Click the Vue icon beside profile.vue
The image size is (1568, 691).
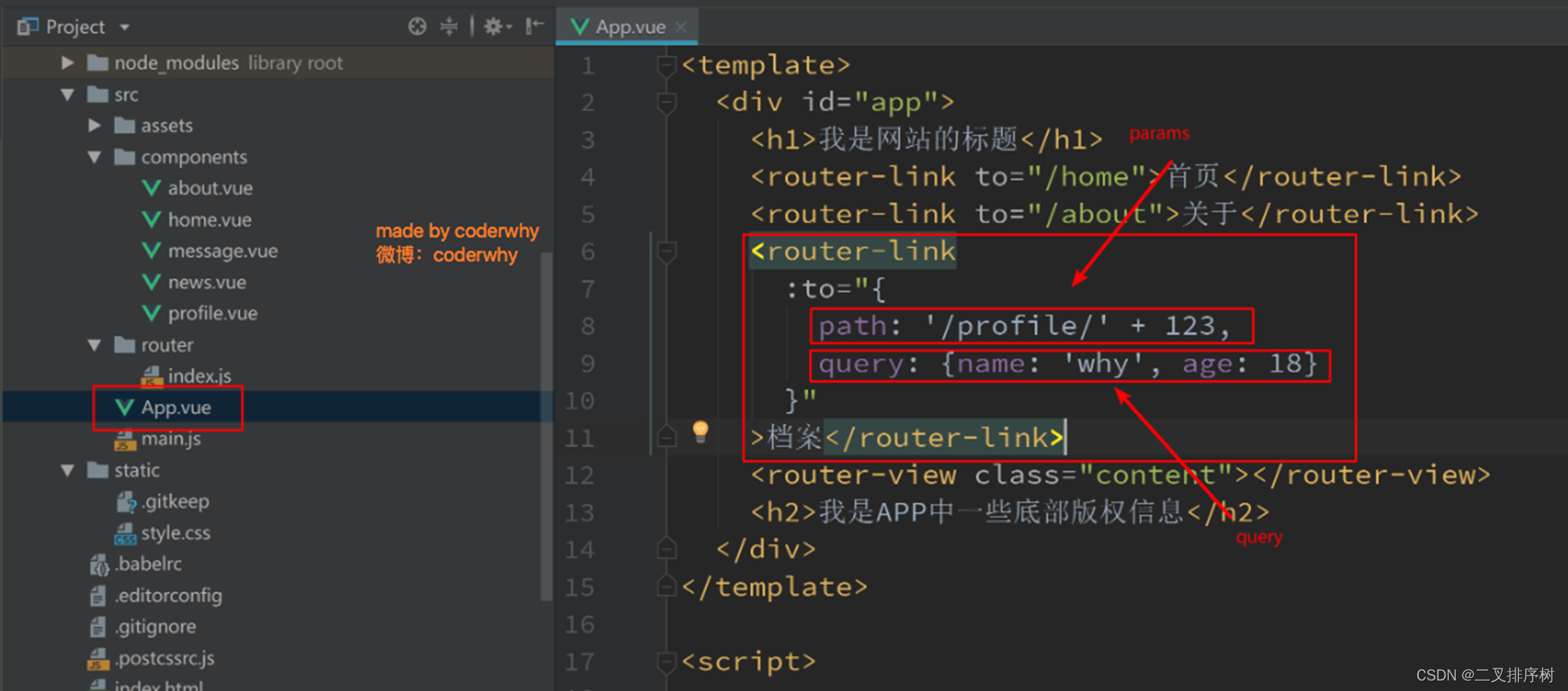coord(151,313)
